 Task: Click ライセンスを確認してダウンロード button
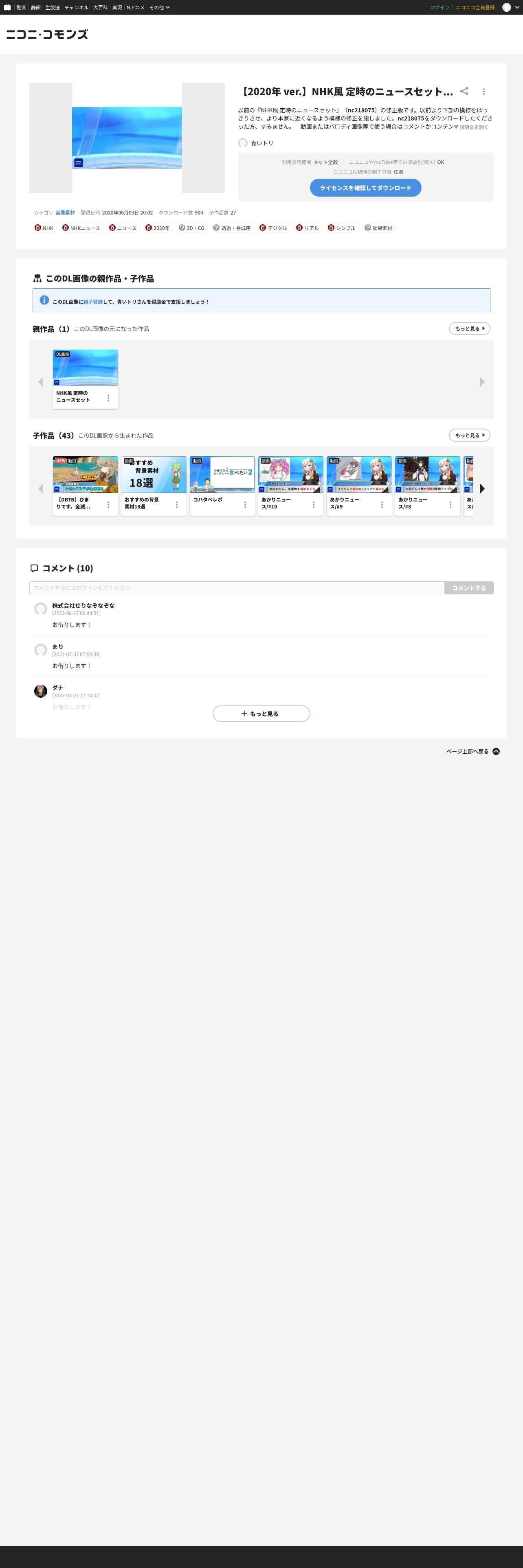365,188
